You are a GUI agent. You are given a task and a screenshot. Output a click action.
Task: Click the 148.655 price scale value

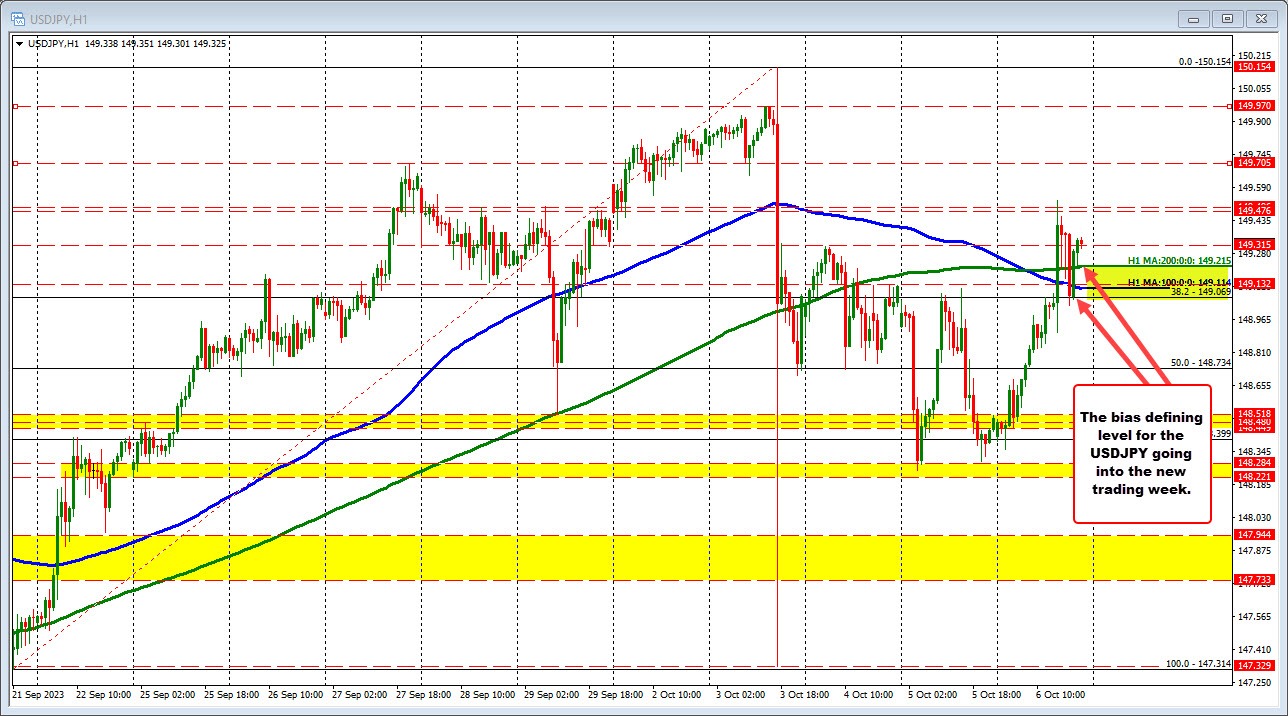1253,385
